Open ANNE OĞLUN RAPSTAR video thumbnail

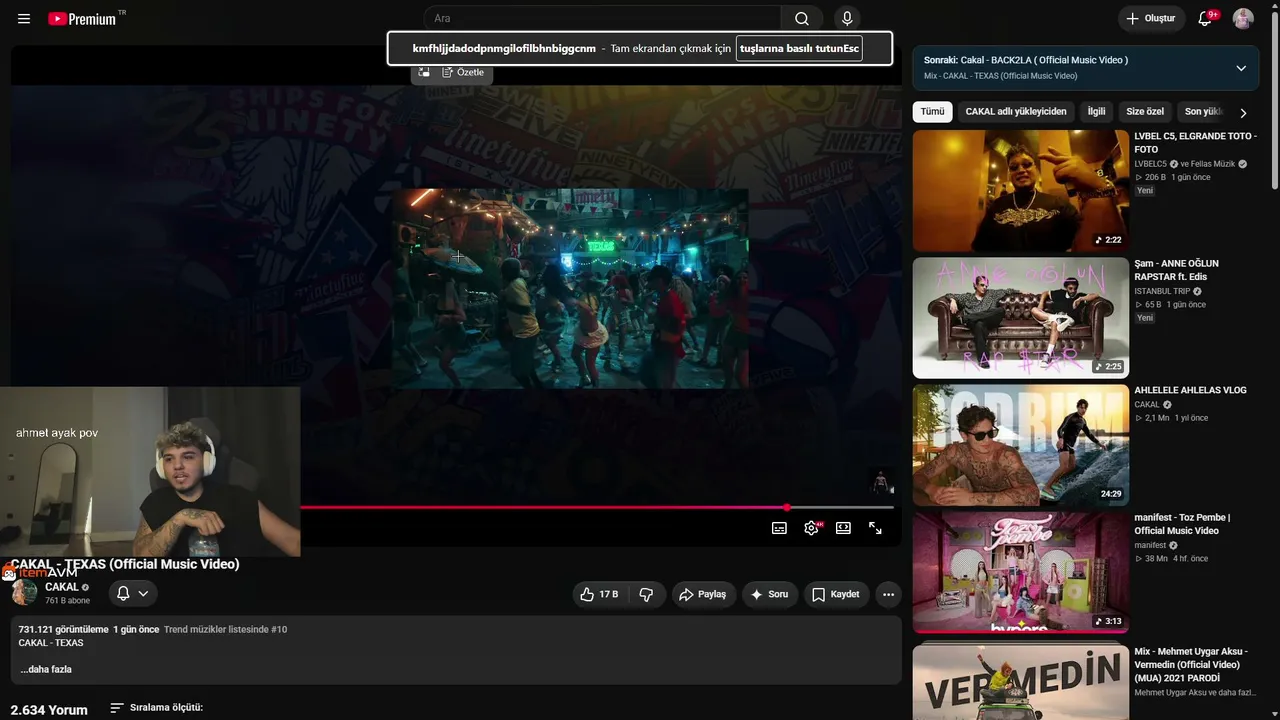click(1020, 318)
